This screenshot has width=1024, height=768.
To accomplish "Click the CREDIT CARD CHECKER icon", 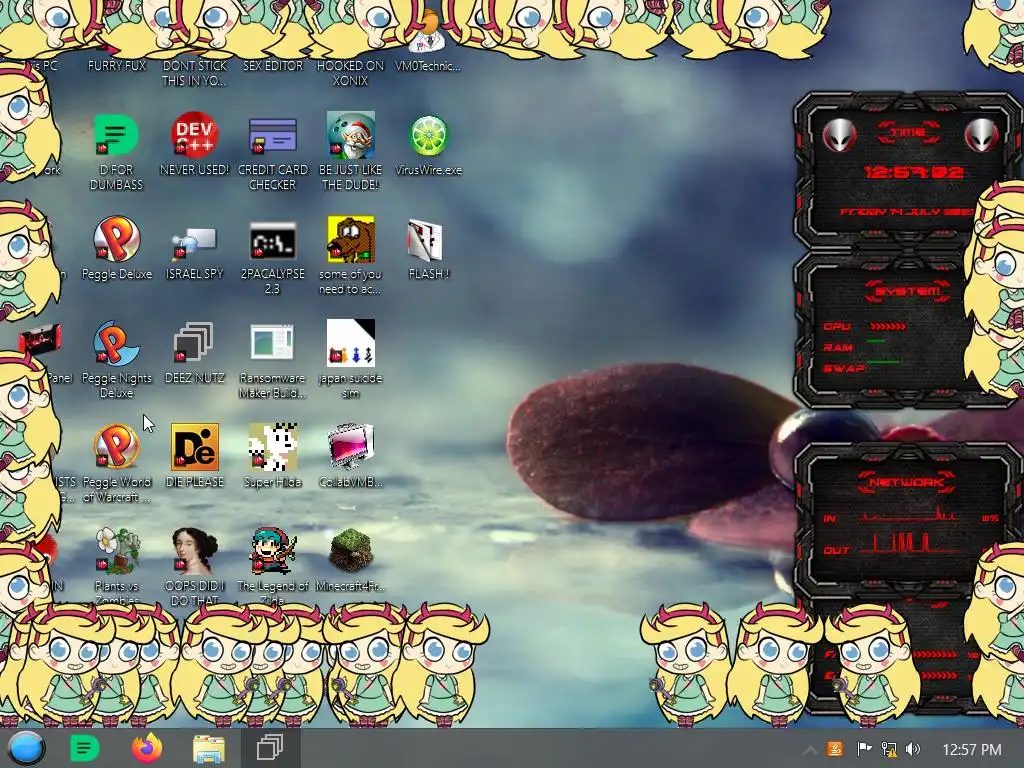I will [272, 136].
